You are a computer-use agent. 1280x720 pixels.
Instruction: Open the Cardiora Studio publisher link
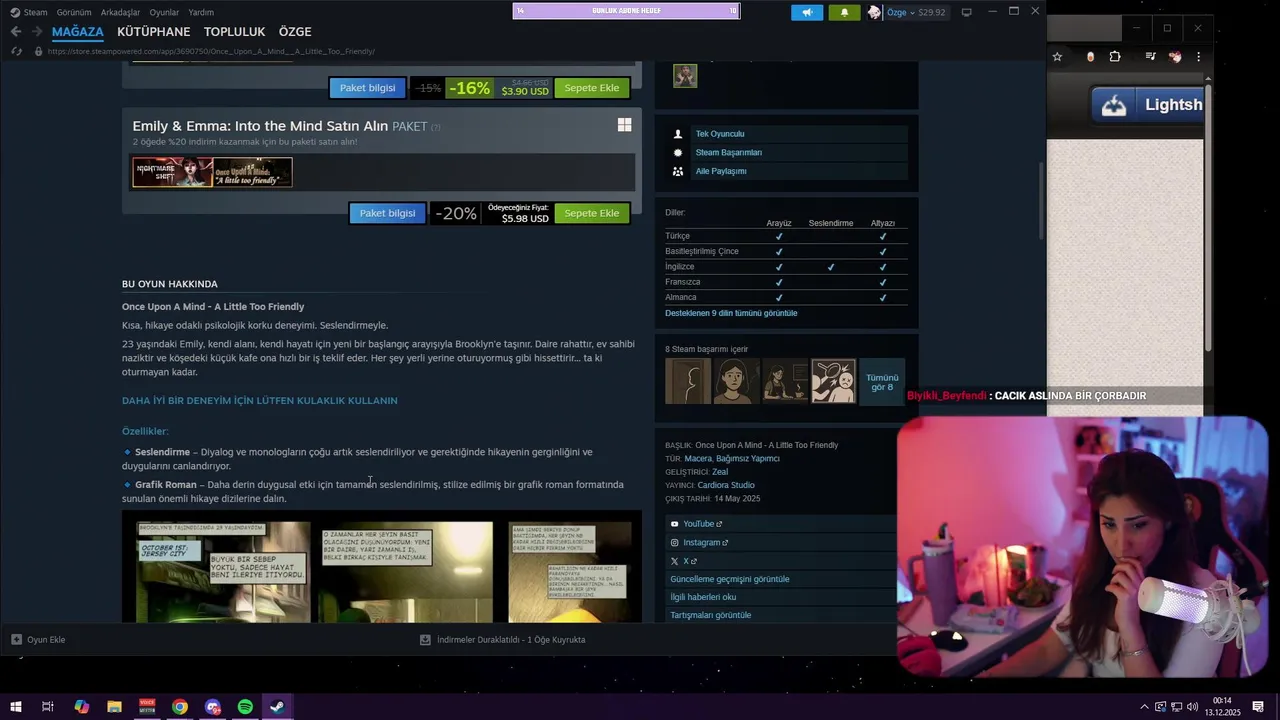[726, 485]
